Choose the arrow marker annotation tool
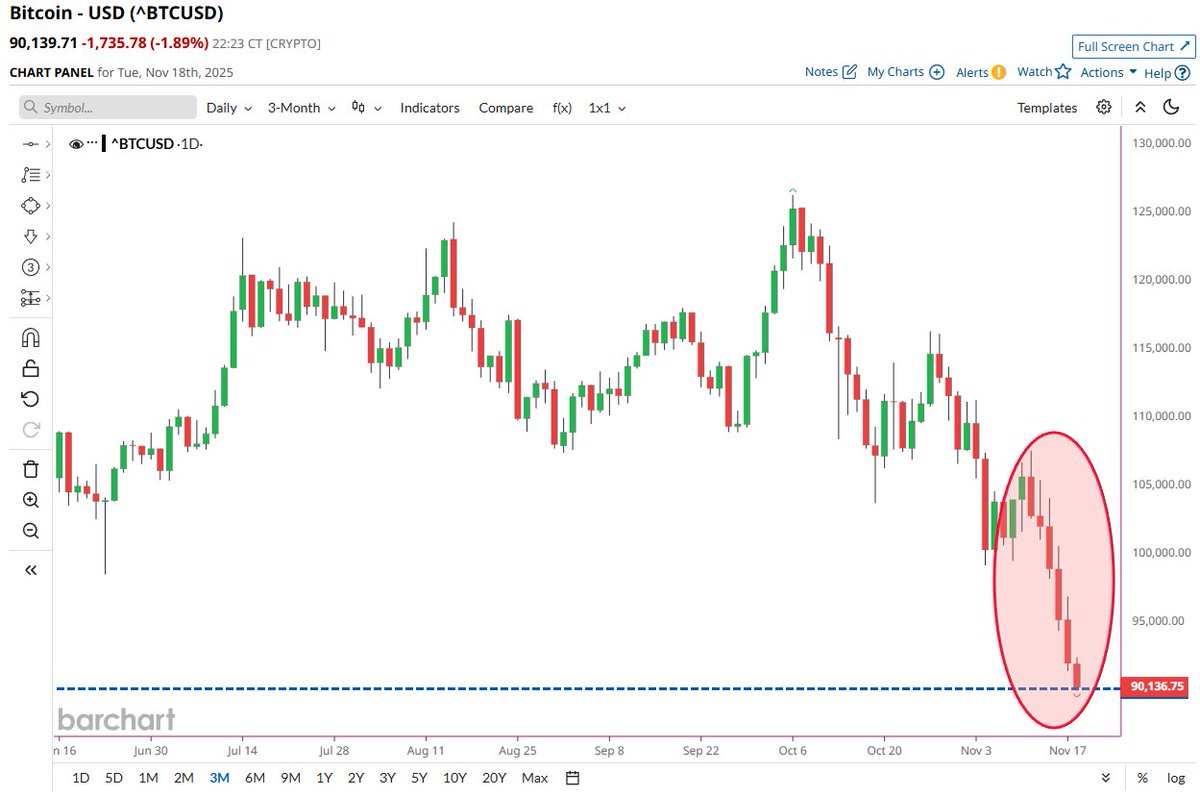Viewport: 1200px width, 796px height. pos(30,236)
